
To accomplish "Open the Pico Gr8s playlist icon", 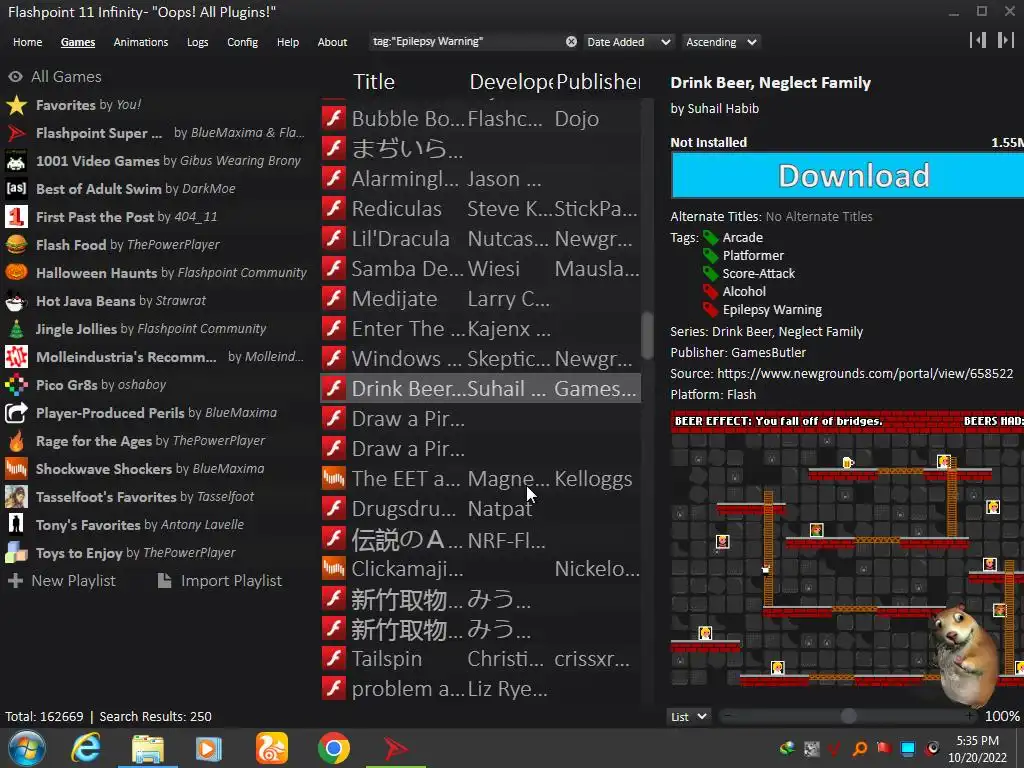I will click(16, 385).
